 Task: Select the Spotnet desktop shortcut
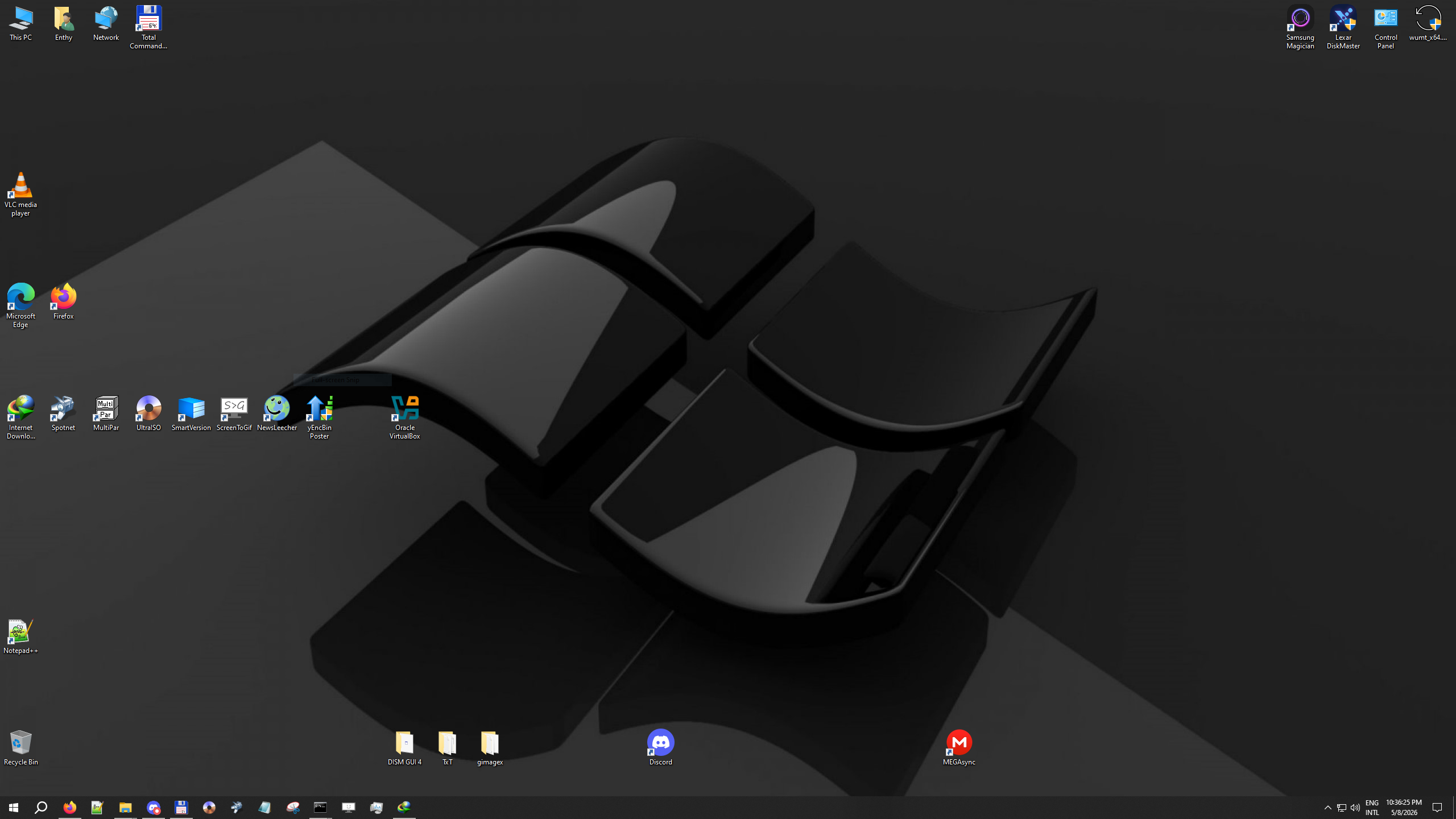[63, 413]
